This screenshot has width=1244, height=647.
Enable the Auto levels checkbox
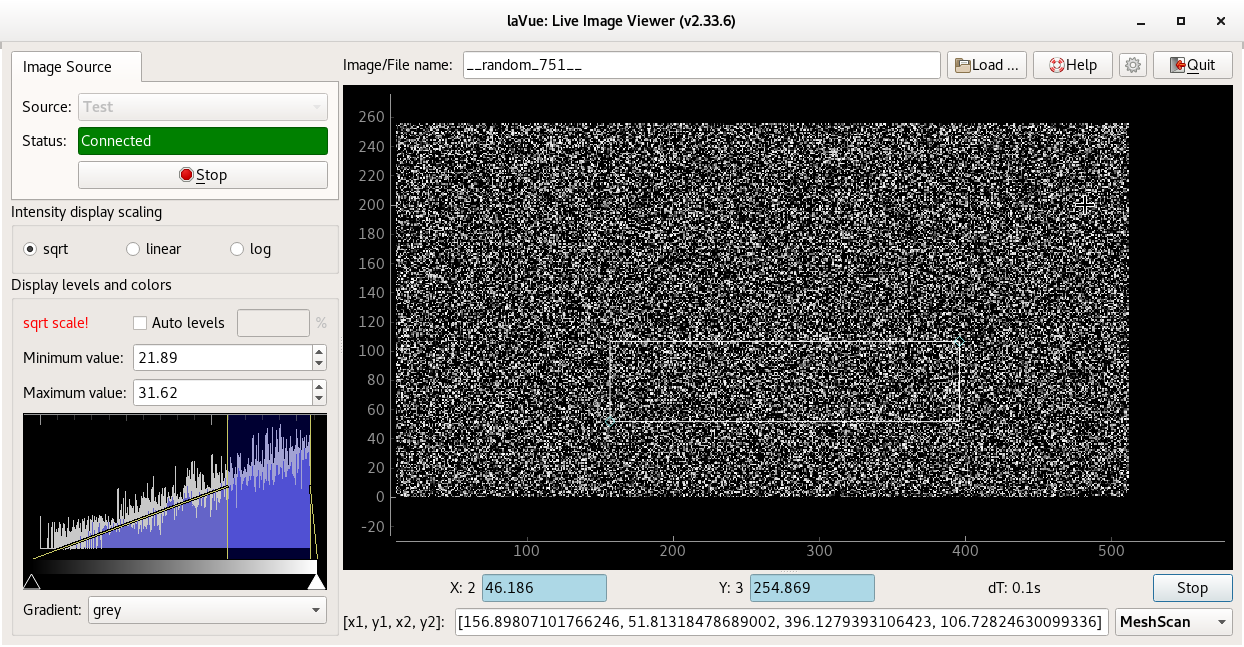pos(141,323)
